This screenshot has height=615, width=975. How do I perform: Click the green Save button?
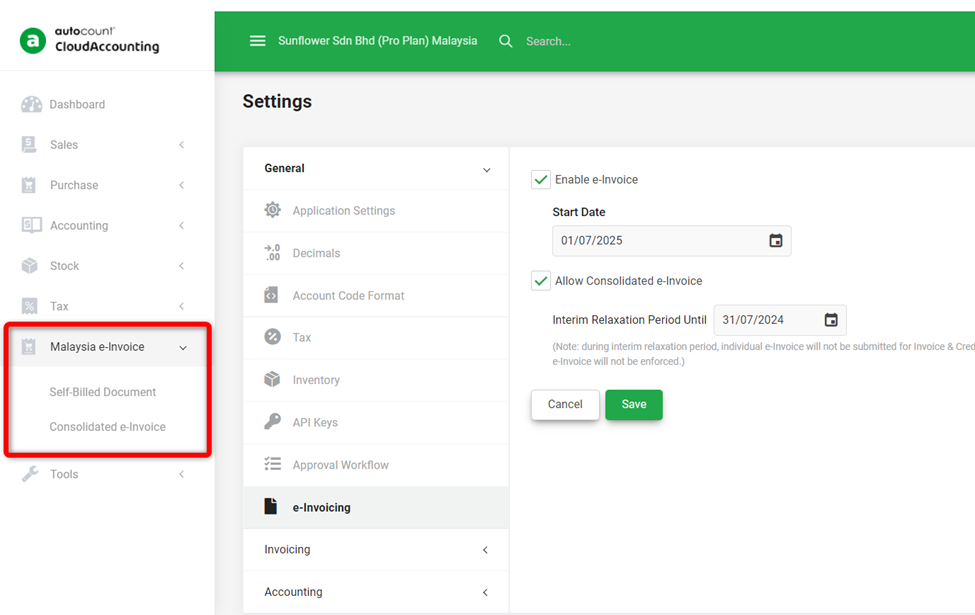[634, 404]
